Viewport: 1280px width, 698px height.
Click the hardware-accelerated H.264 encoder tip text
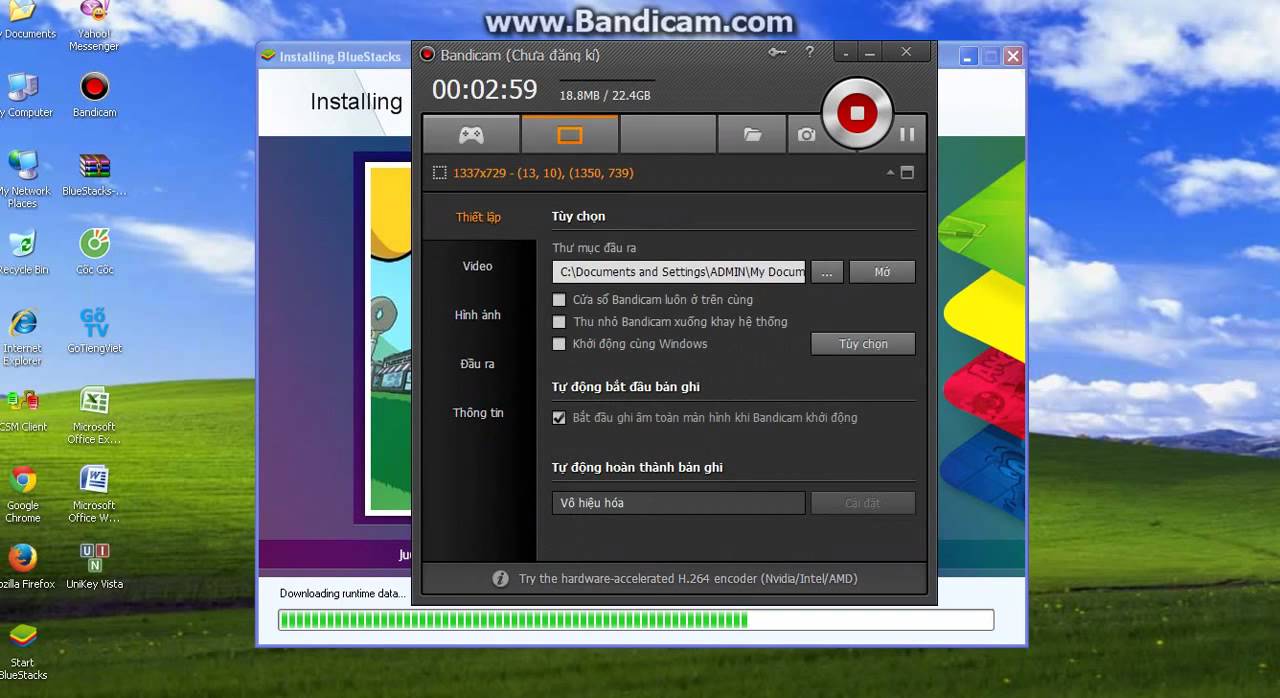[x=688, y=579]
